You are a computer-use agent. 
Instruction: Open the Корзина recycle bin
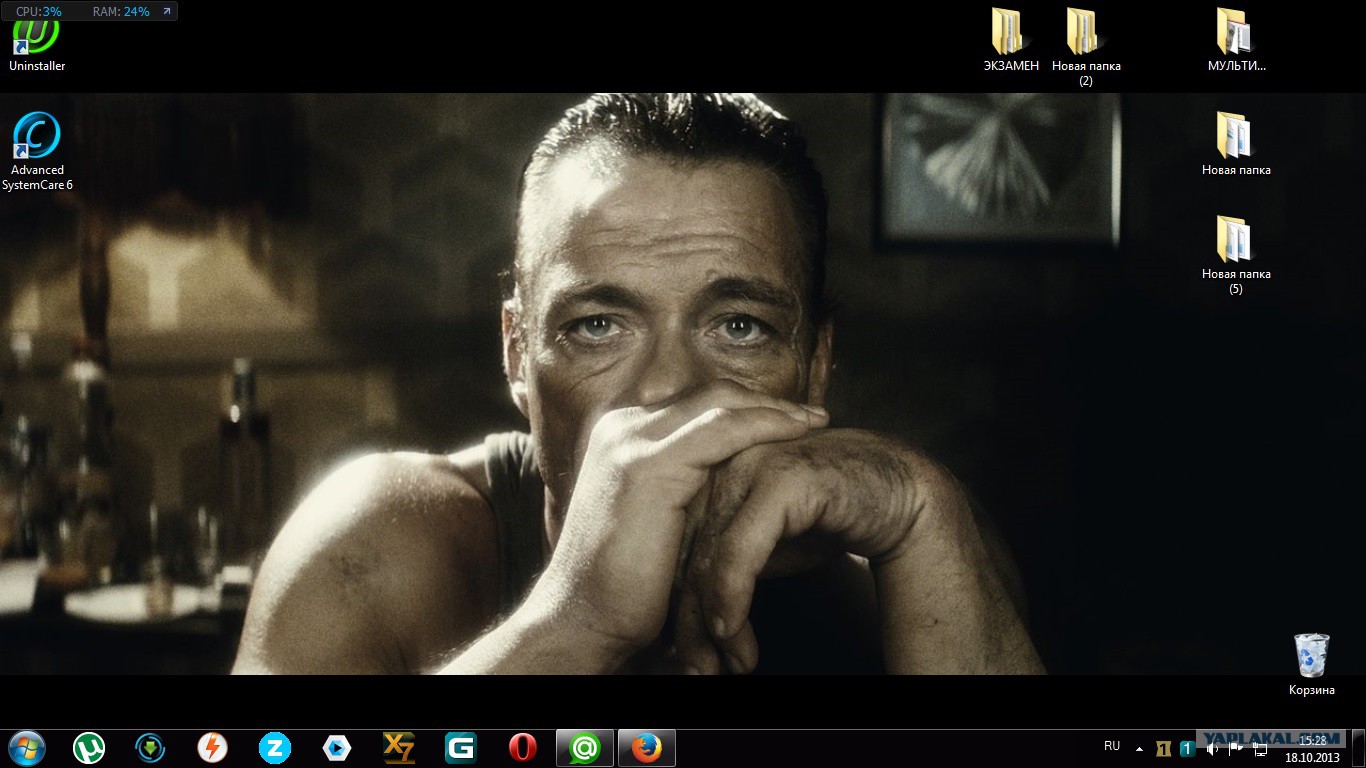coord(1311,664)
